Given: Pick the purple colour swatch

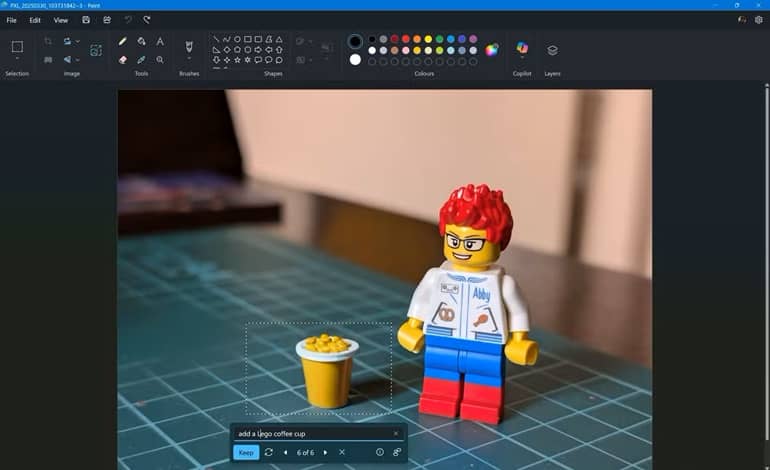Looking at the screenshot, I should coord(473,39).
